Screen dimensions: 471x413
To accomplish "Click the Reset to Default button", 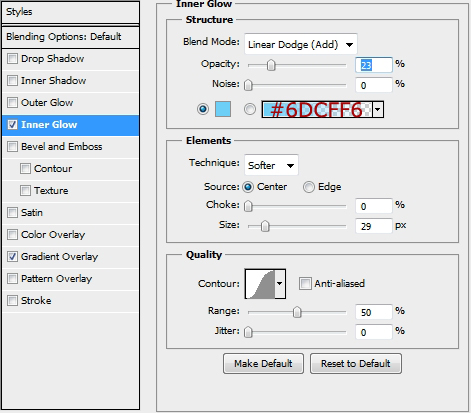I will (x=356, y=364).
